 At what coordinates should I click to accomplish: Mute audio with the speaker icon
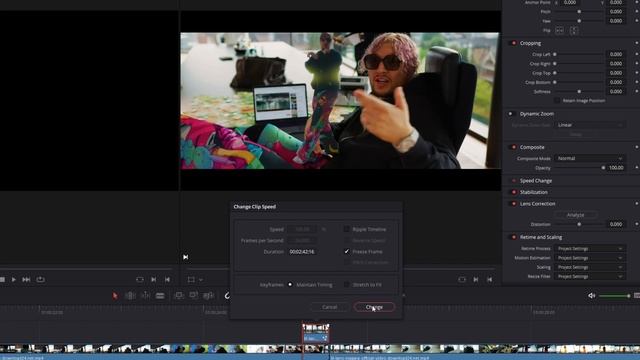591,296
